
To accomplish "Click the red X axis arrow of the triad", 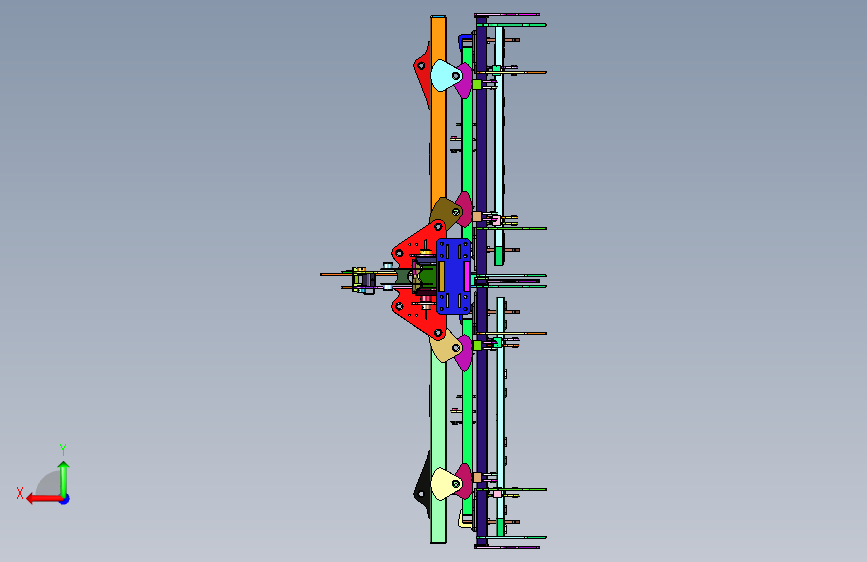I will [44, 499].
